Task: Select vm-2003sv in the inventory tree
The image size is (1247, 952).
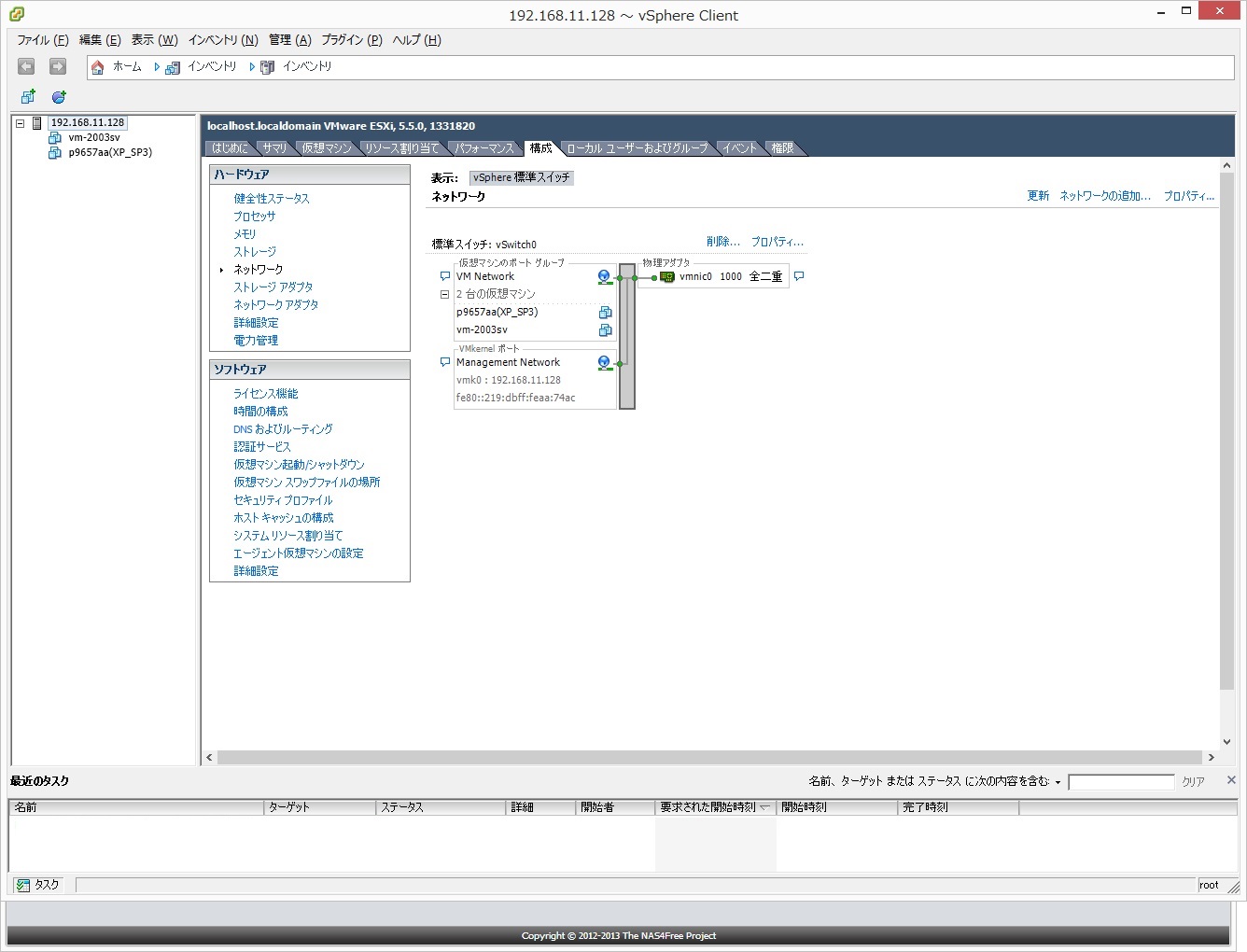Action: (94, 138)
